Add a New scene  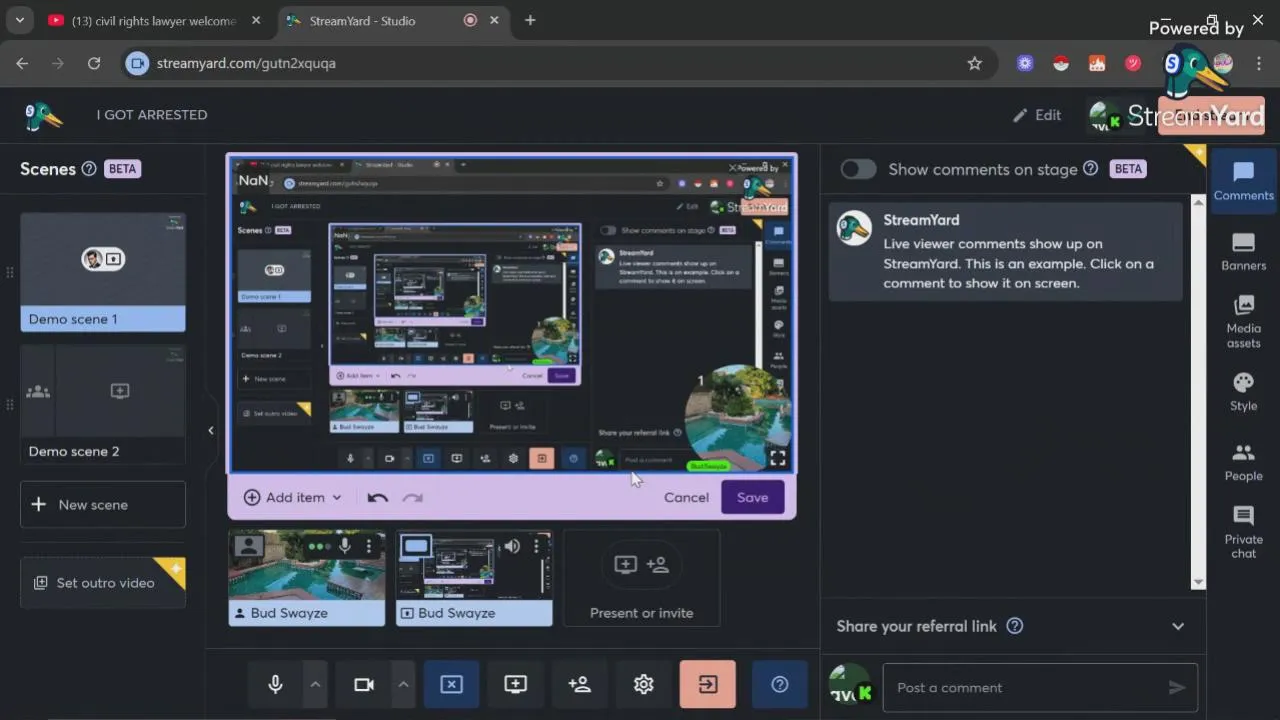point(103,505)
